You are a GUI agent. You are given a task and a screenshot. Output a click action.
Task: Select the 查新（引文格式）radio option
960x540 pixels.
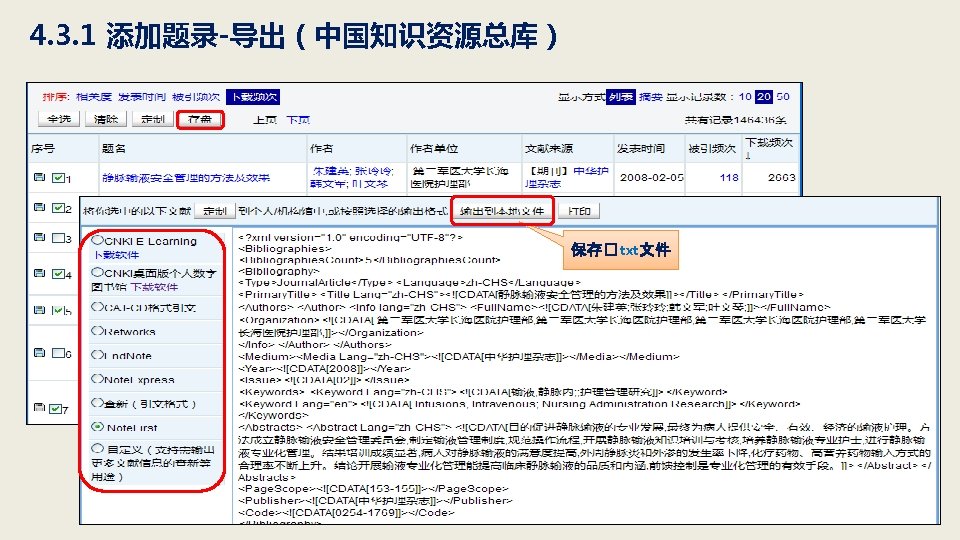97,402
